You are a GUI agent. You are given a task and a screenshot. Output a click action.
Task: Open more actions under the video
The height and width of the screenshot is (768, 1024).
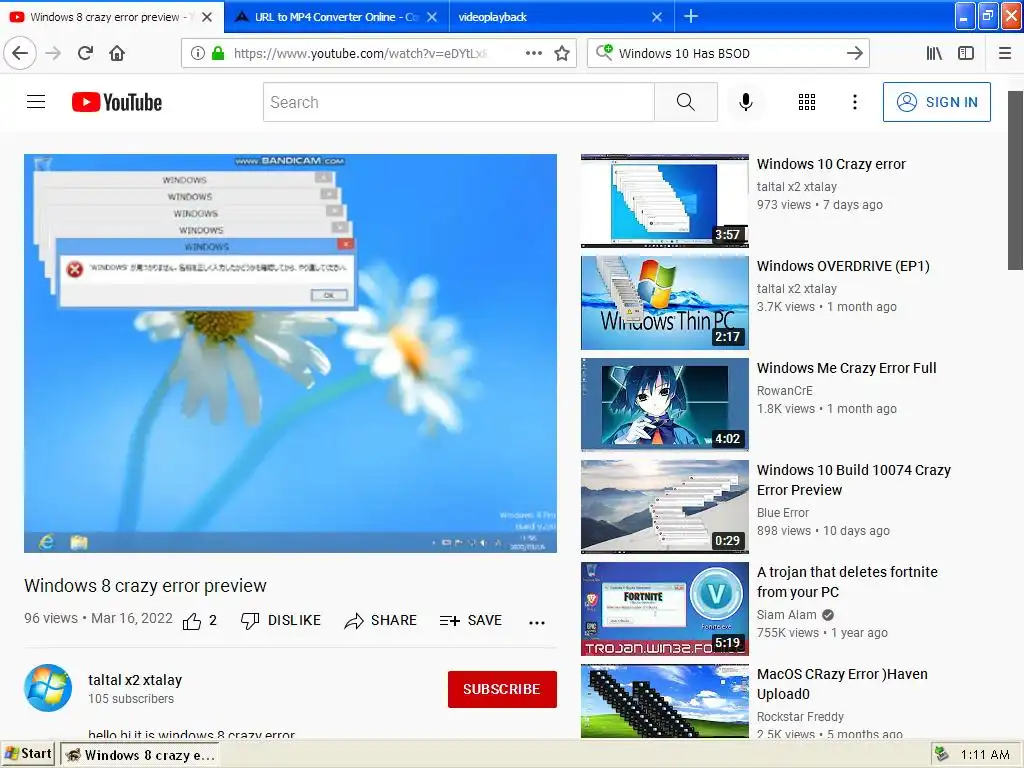(x=537, y=622)
